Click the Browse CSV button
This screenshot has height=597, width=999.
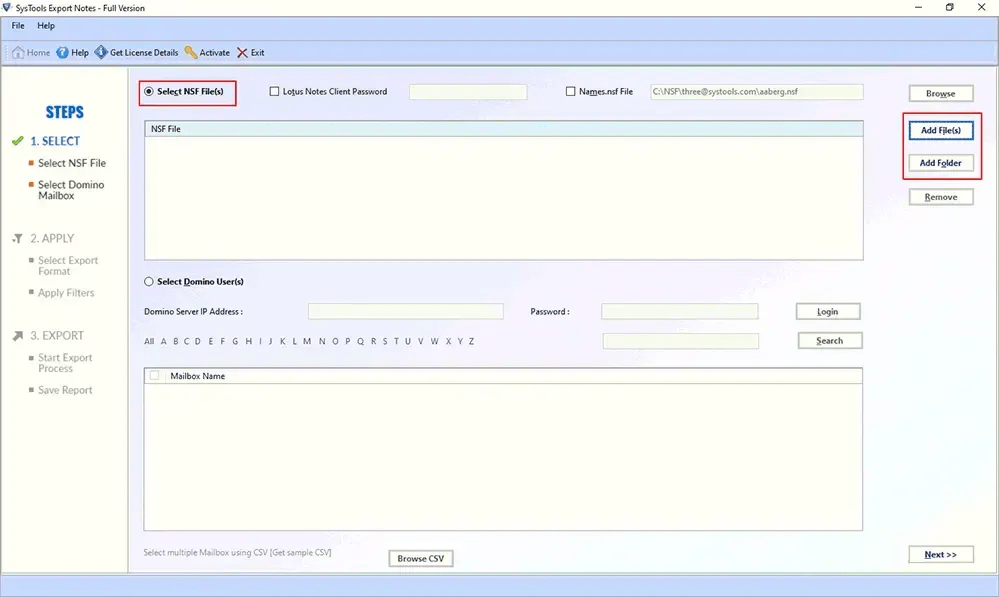(420, 558)
